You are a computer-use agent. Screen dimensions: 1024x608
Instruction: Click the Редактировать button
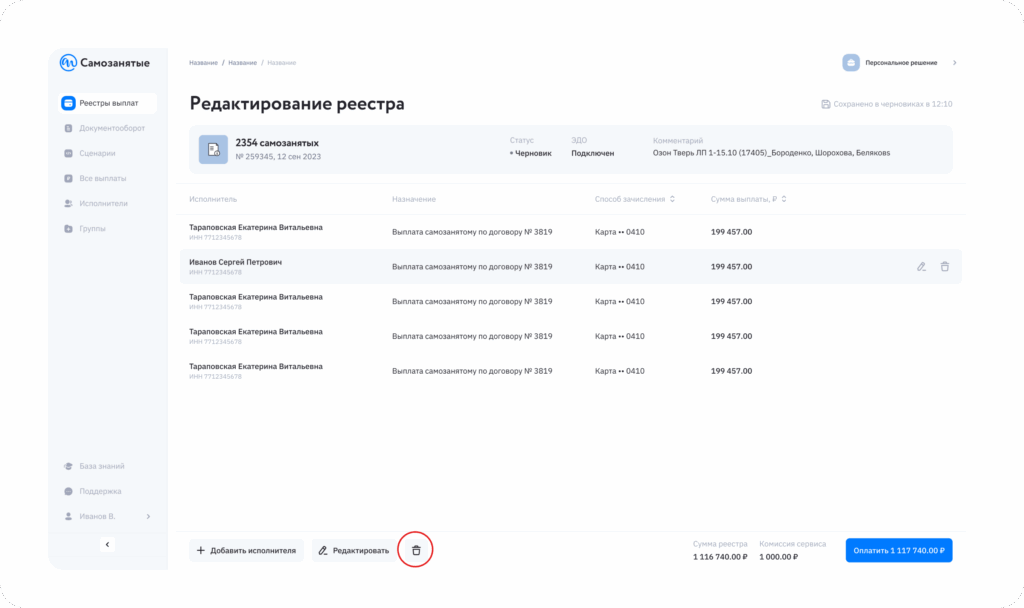pyautogui.click(x=353, y=550)
